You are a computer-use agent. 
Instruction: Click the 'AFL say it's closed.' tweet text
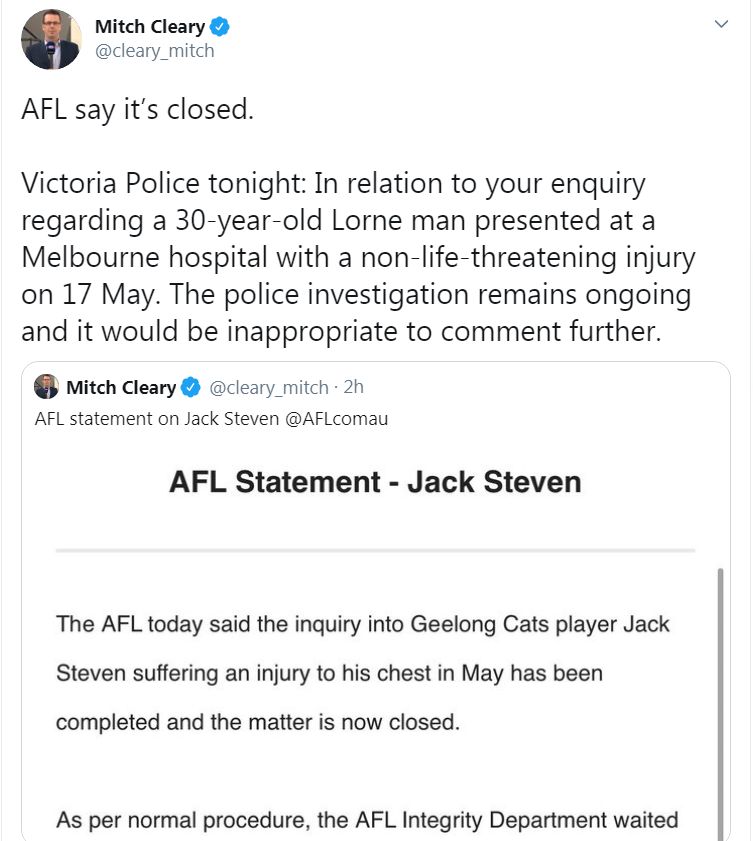click(137, 110)
